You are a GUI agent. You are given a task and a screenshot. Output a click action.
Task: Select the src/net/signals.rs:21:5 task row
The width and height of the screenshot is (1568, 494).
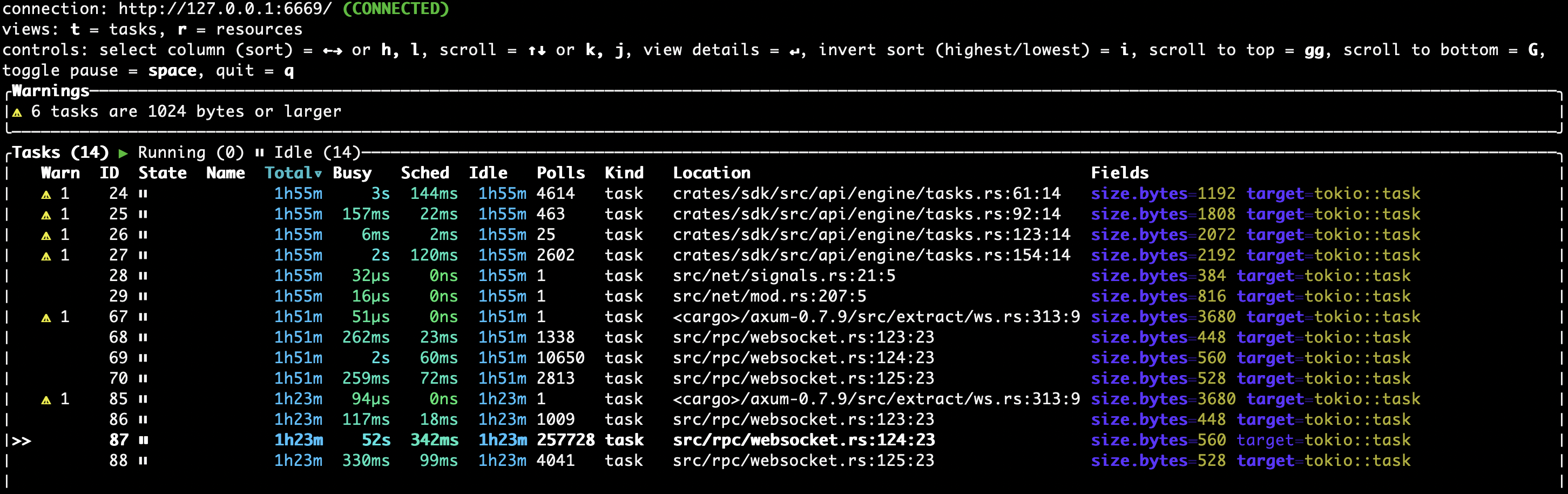(783, 276)
